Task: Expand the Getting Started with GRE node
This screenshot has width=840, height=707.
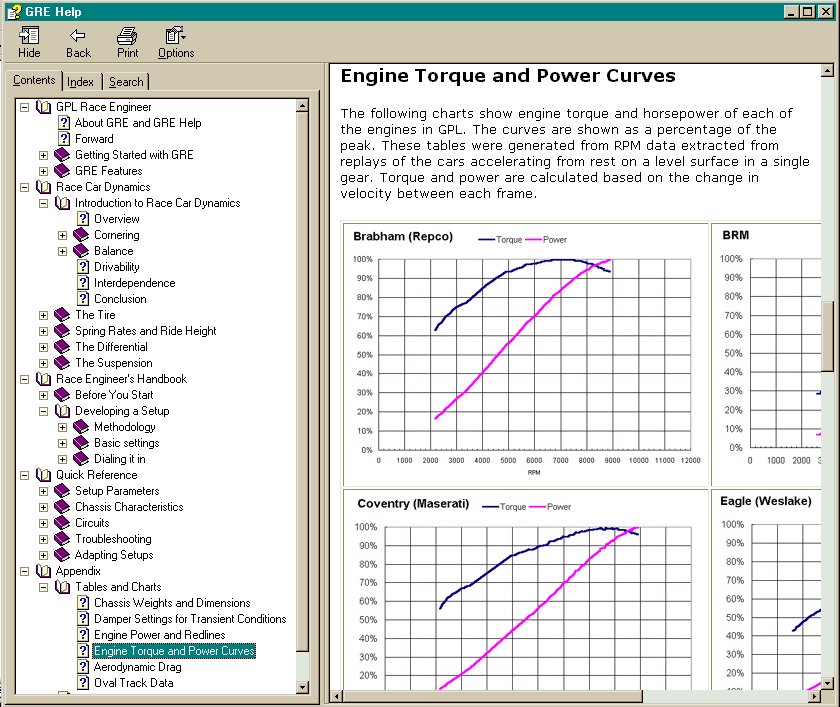Action: click(x=43, y=155)
